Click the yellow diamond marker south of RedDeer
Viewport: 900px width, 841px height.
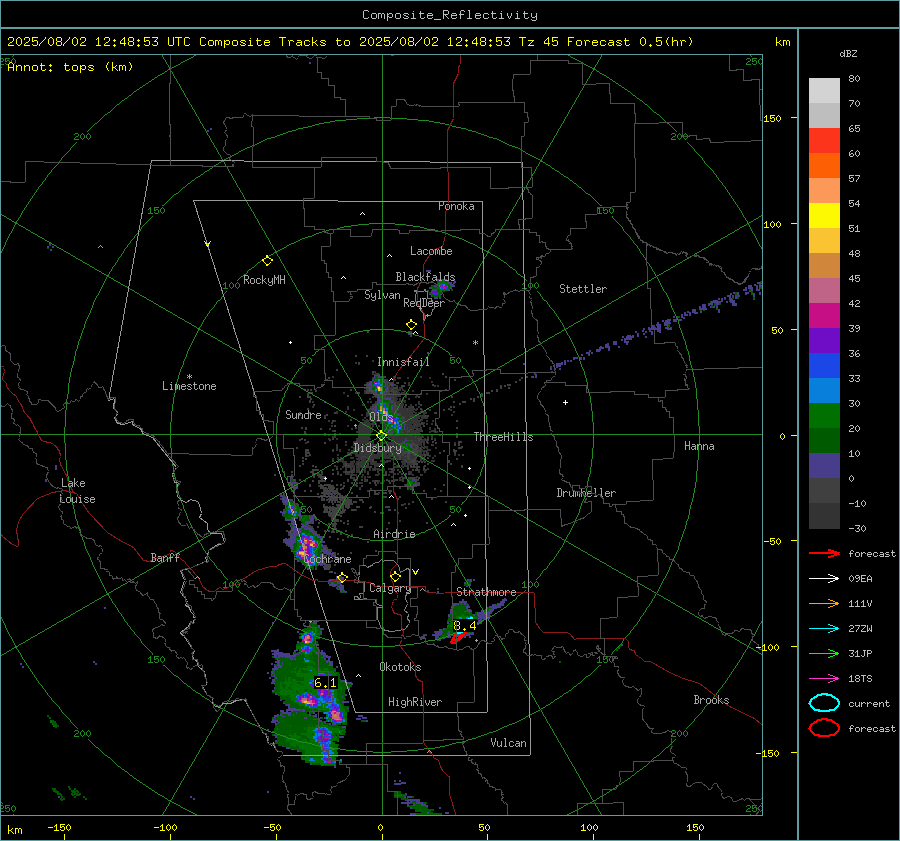tap(411, 325)
